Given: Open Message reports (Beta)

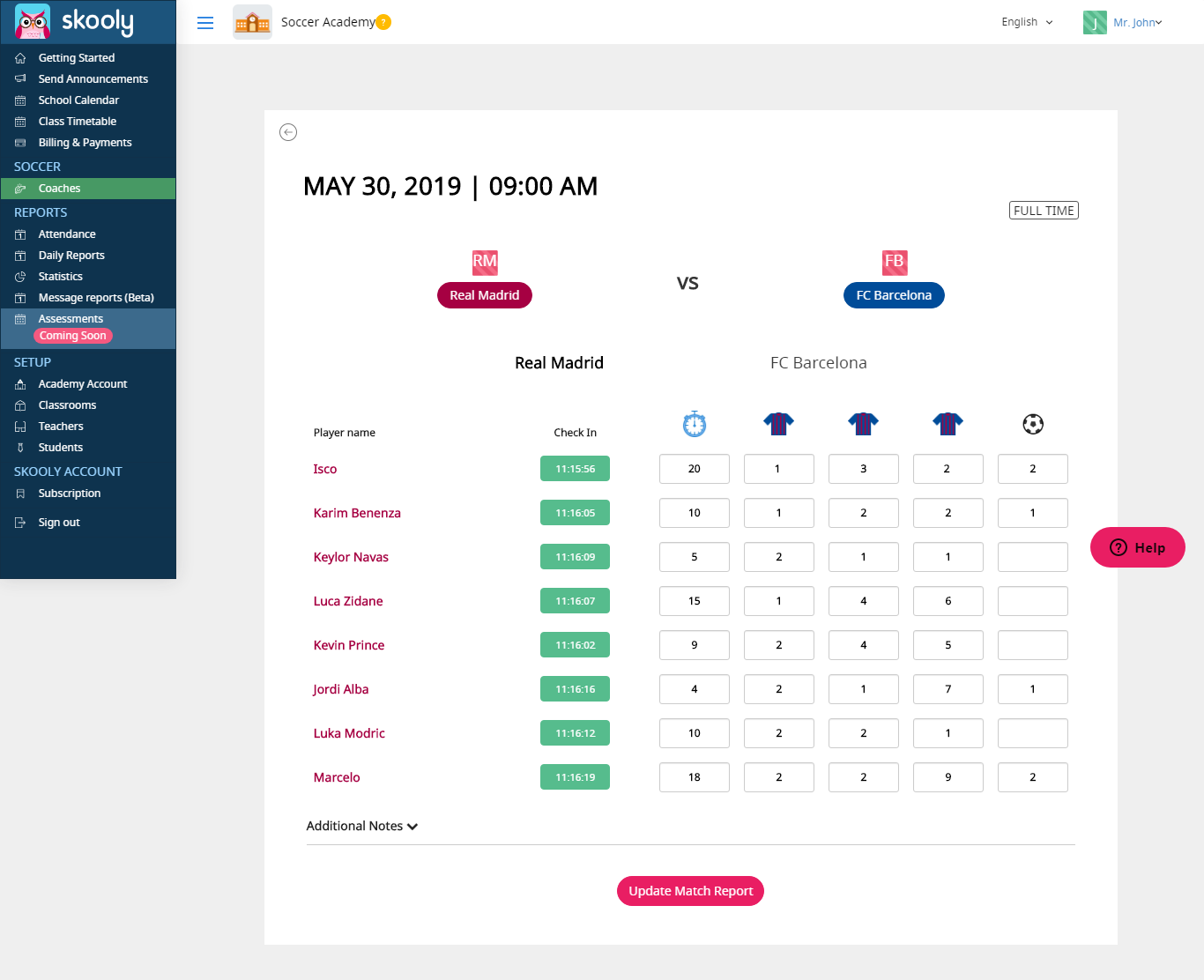Looking at the screenshot, I should 96,298.
